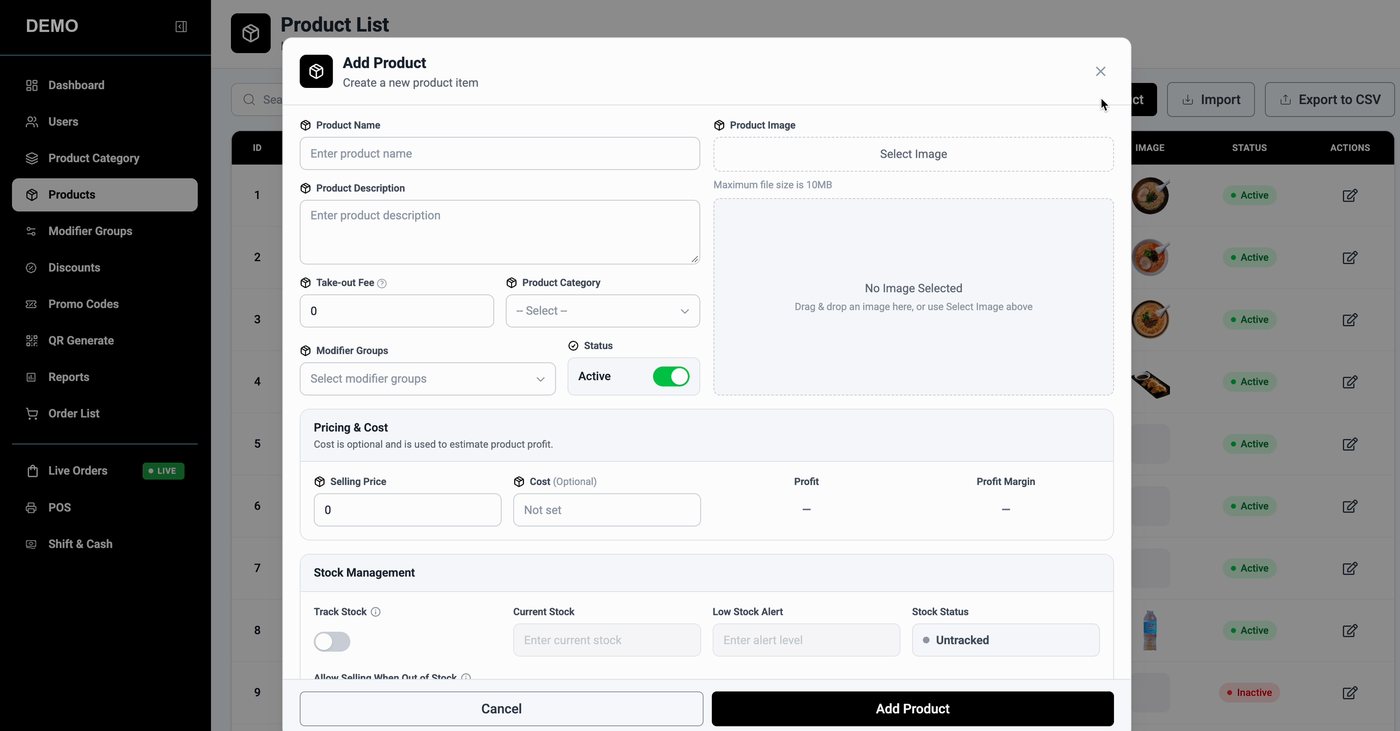Click the Discounts icon in sidebar
Viewport: 1400px width, 731px height.
point(32,268)
